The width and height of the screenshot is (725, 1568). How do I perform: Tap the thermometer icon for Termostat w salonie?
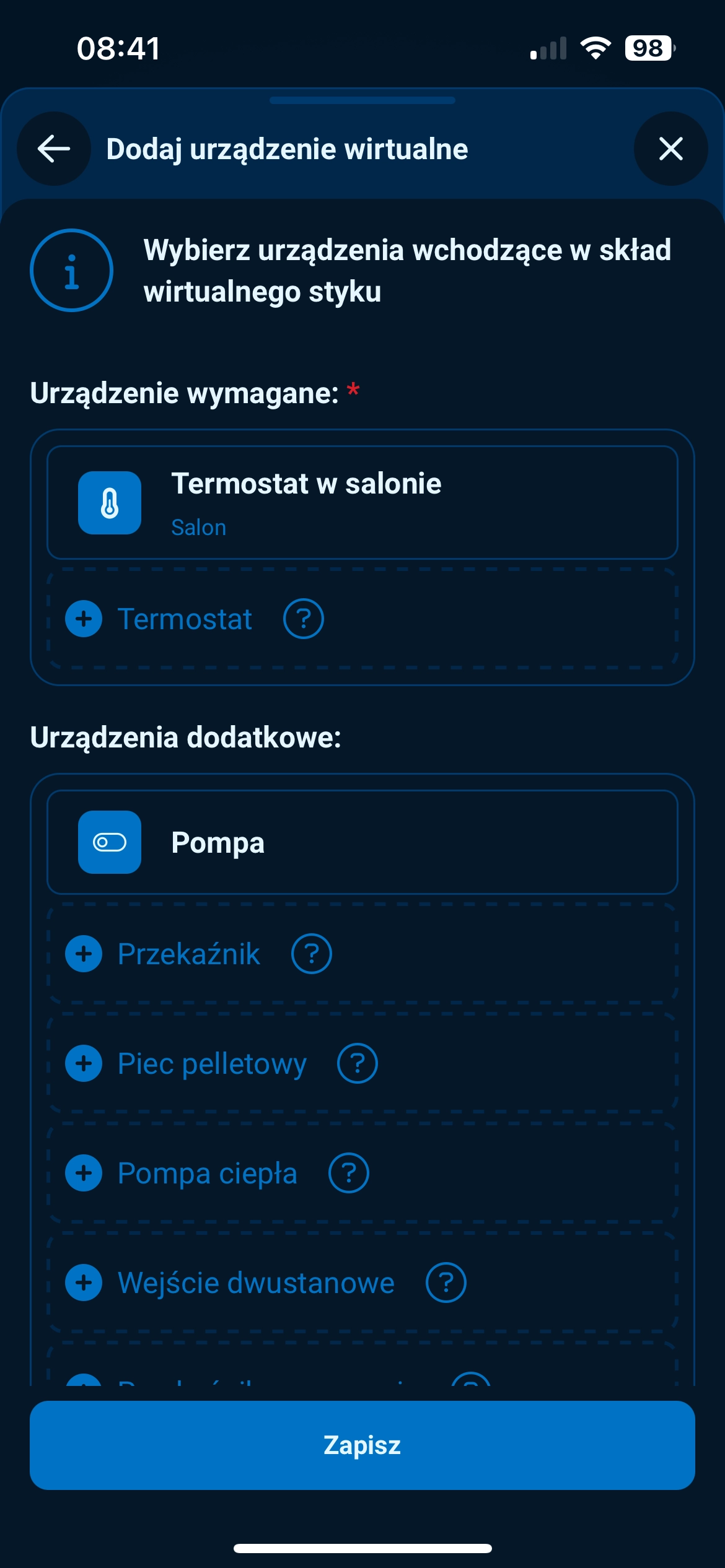point(110,503)
